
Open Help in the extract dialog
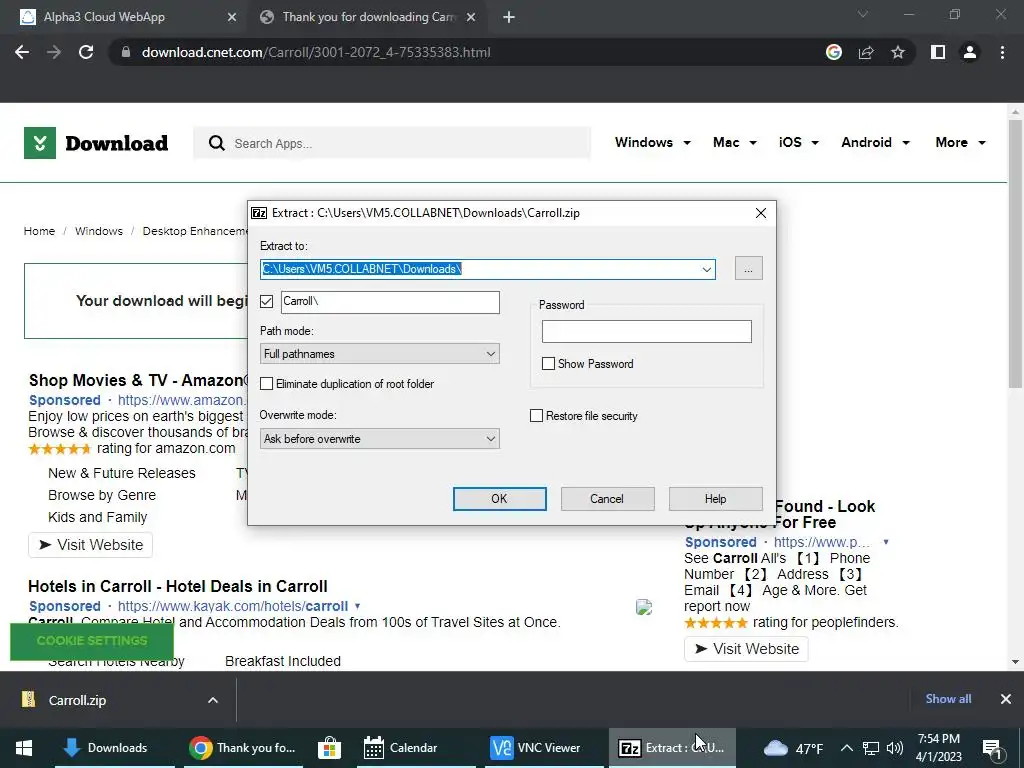point(715,499)
